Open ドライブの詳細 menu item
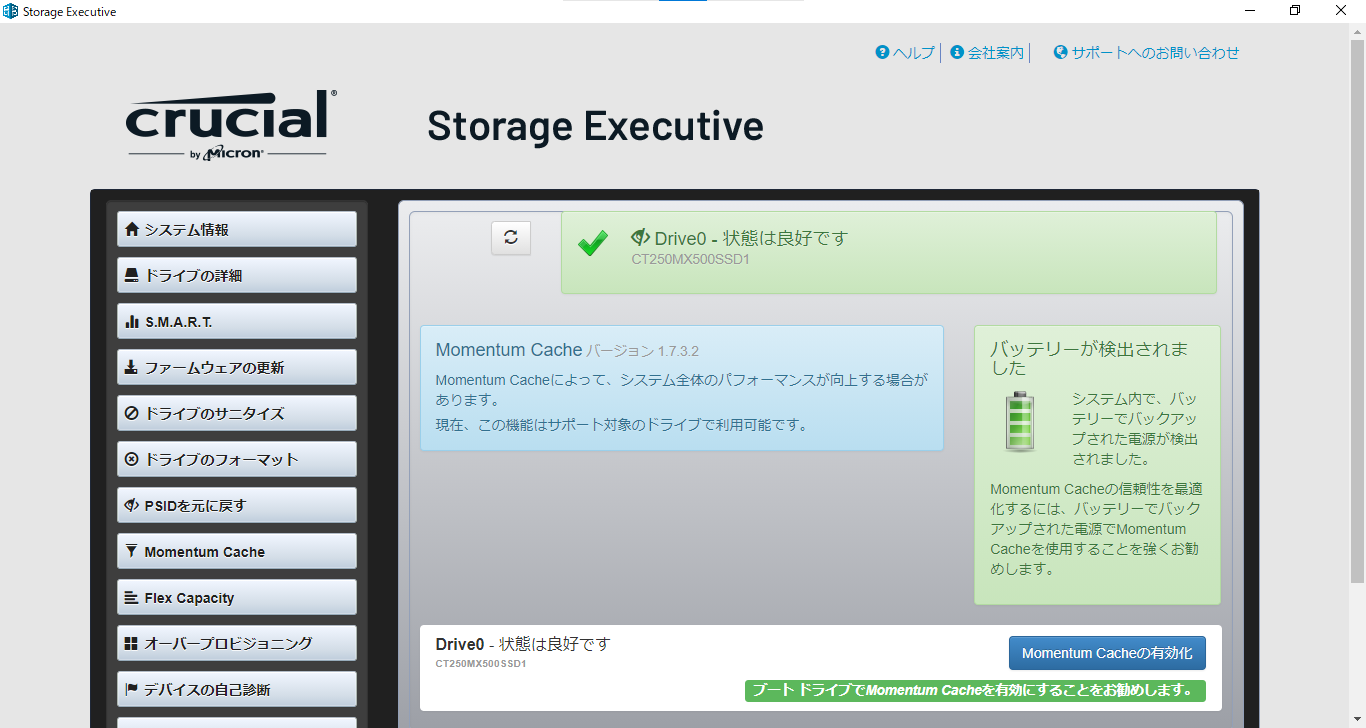1366x728 pixels. (237, 275)
